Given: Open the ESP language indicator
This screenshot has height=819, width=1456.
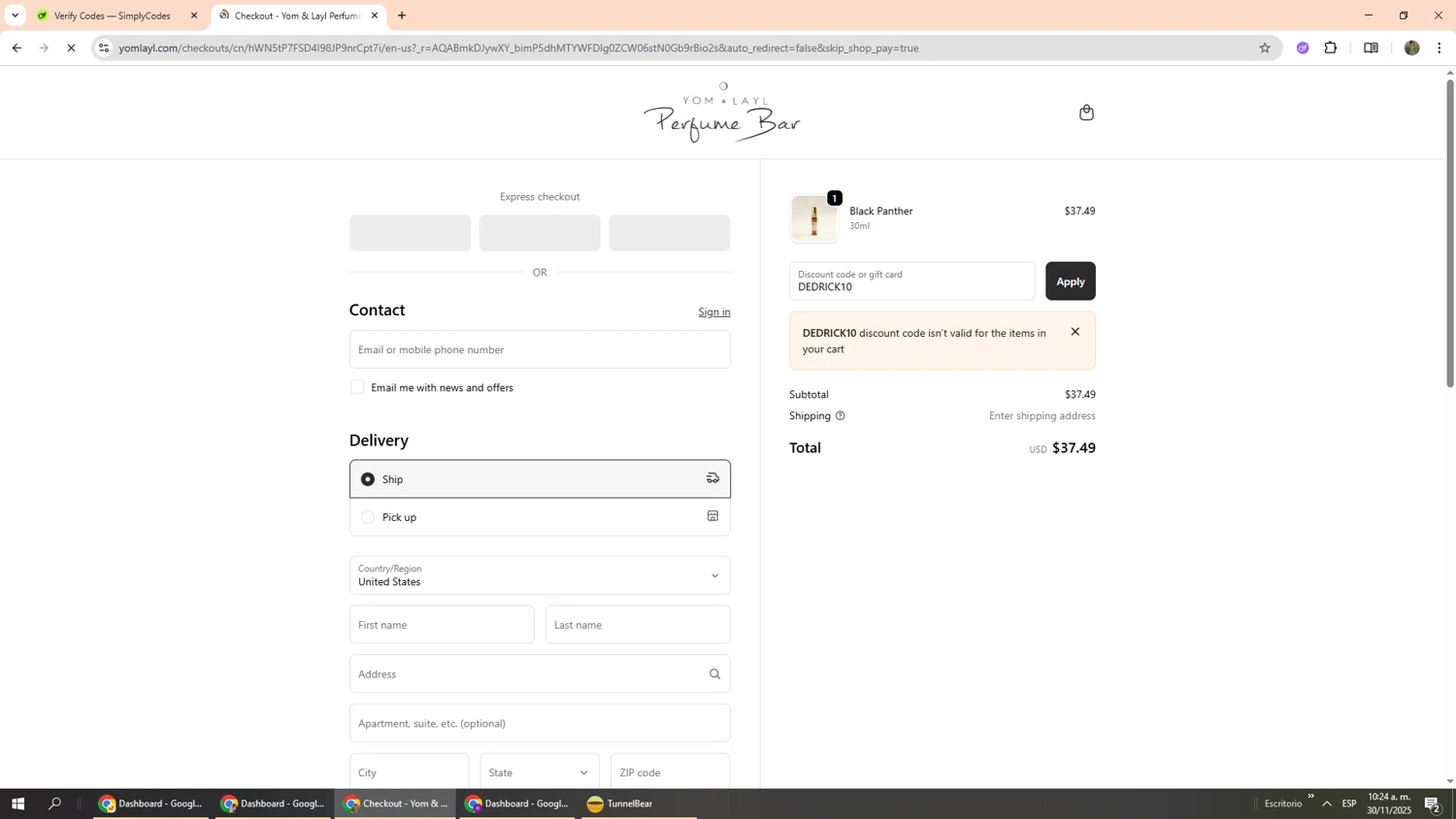Looking at the screenshot, I should point(1349,803).
